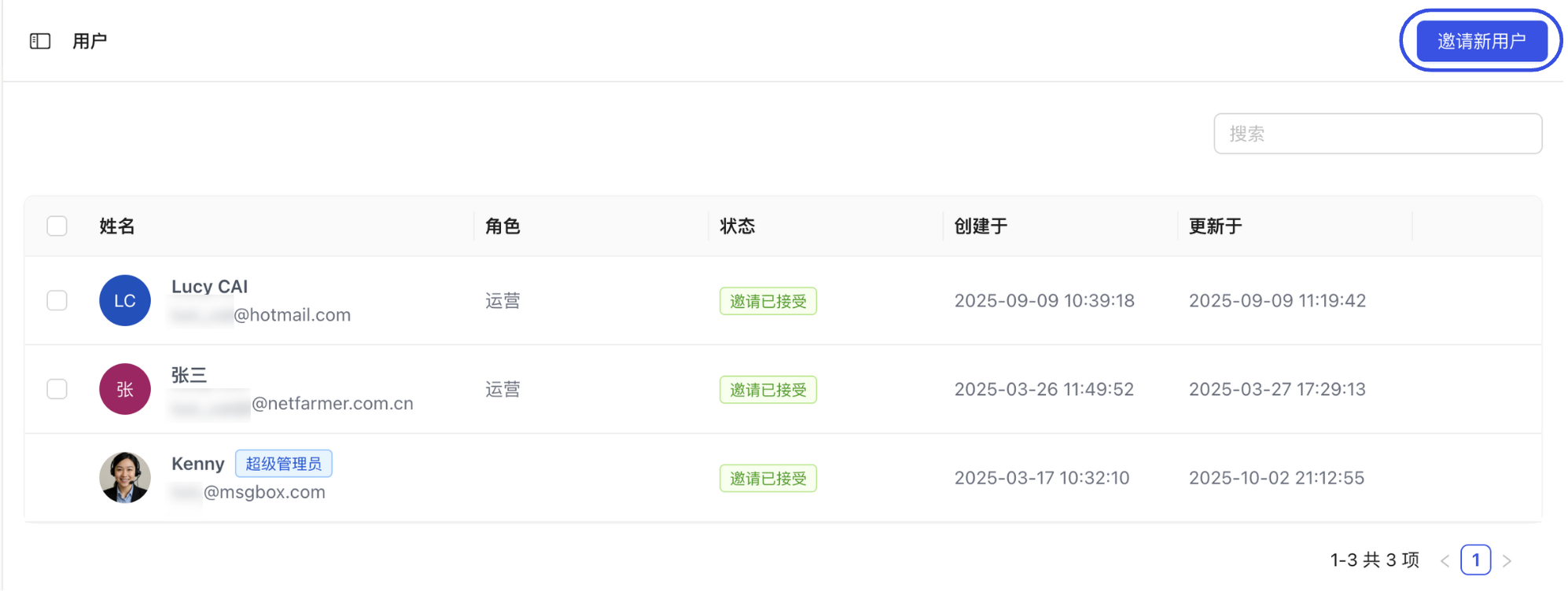Click the 状态 column header
Viewport: 1568px width, 591px height.
738,226
